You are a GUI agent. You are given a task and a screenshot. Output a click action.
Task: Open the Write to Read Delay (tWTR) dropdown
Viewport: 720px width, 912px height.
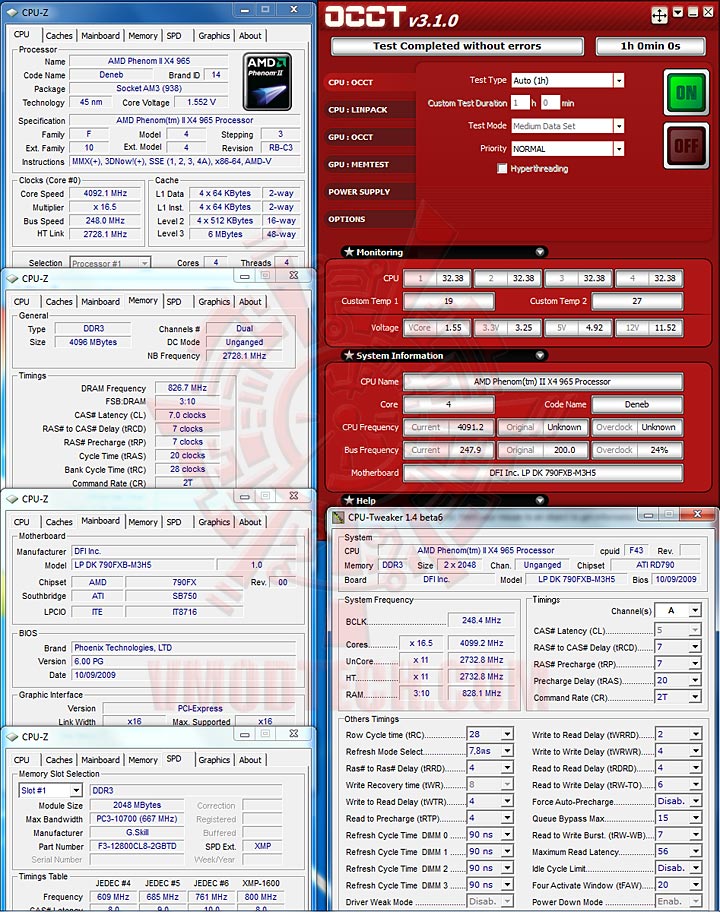(x=507, y=801)
